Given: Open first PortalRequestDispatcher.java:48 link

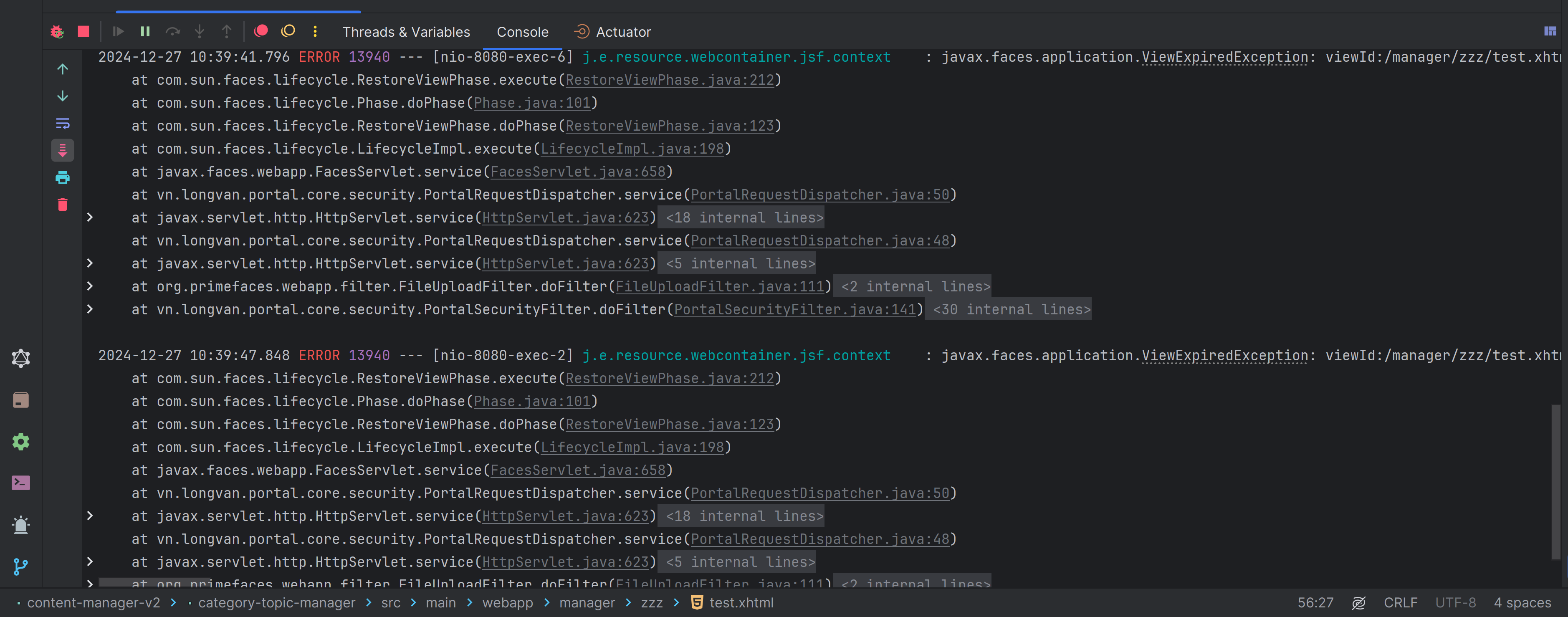Looking at the screenshot, I should pos(820,241).
